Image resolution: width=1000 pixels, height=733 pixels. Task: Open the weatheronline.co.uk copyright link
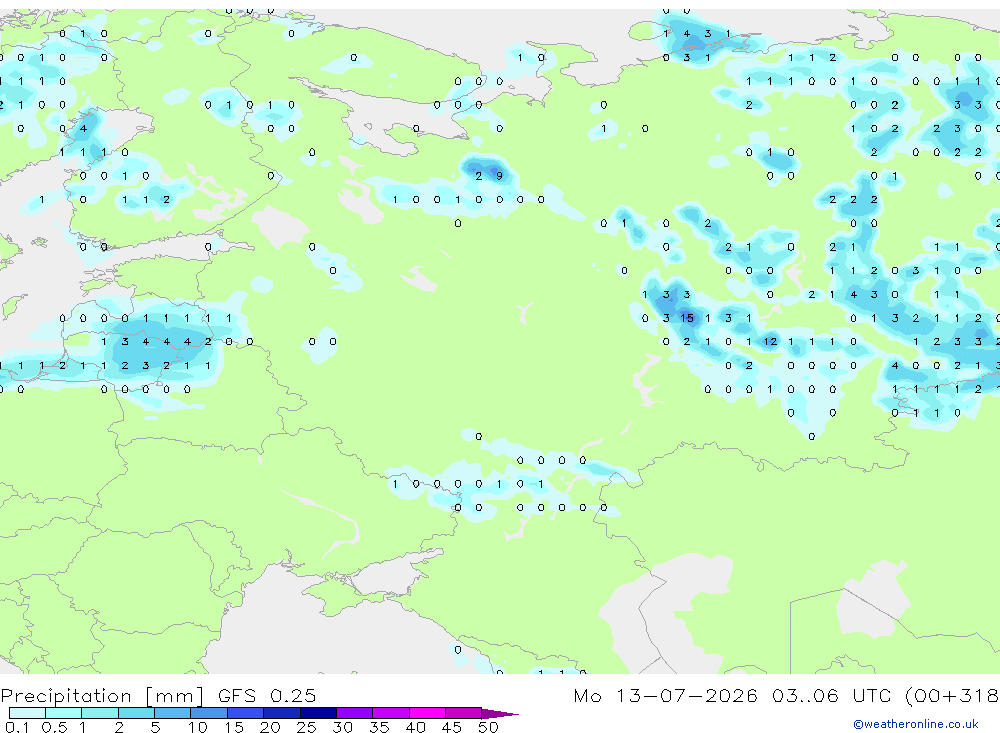(x=916, y=724)
